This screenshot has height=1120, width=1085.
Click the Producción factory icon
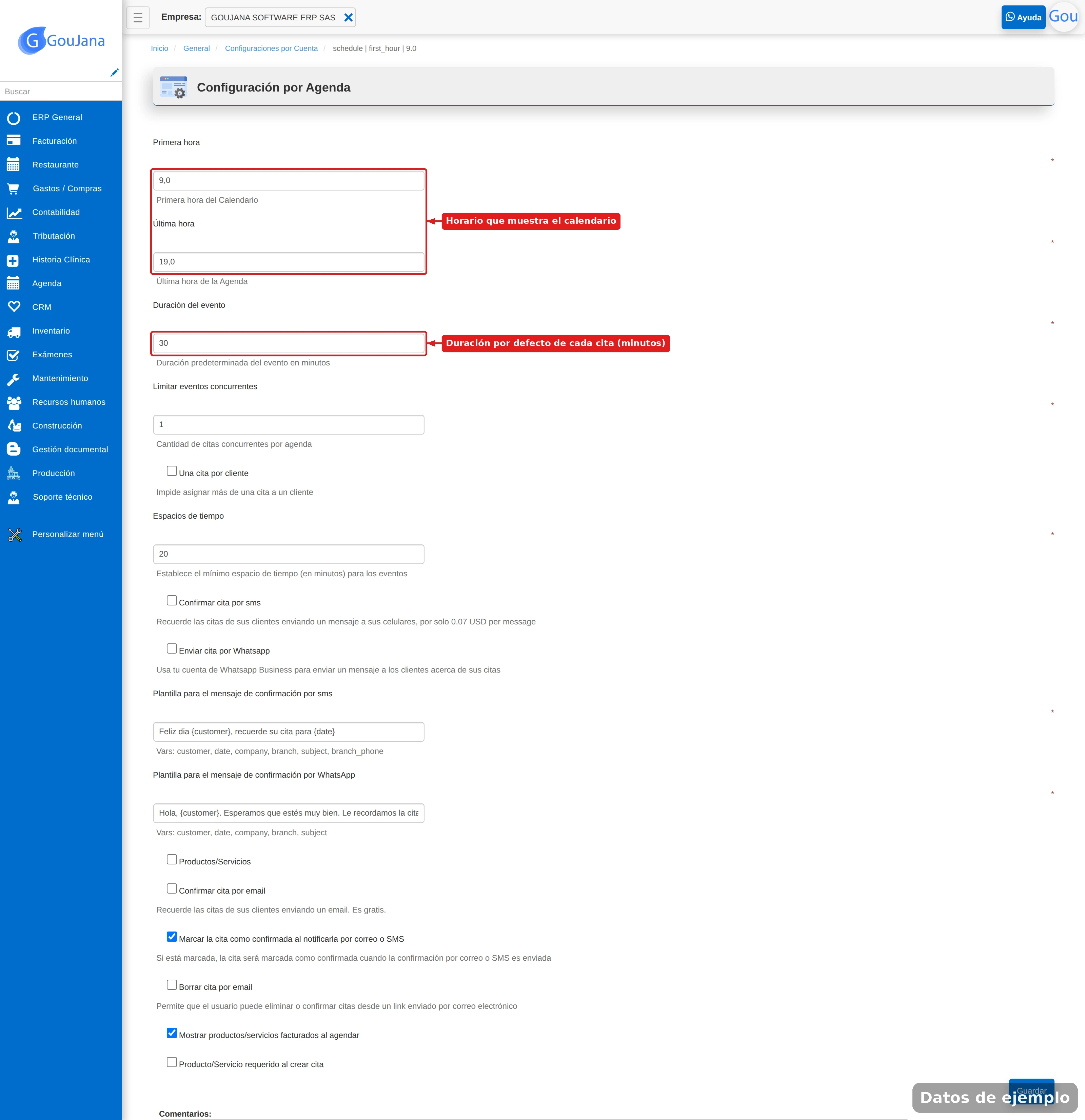click(x=14, y=473)
